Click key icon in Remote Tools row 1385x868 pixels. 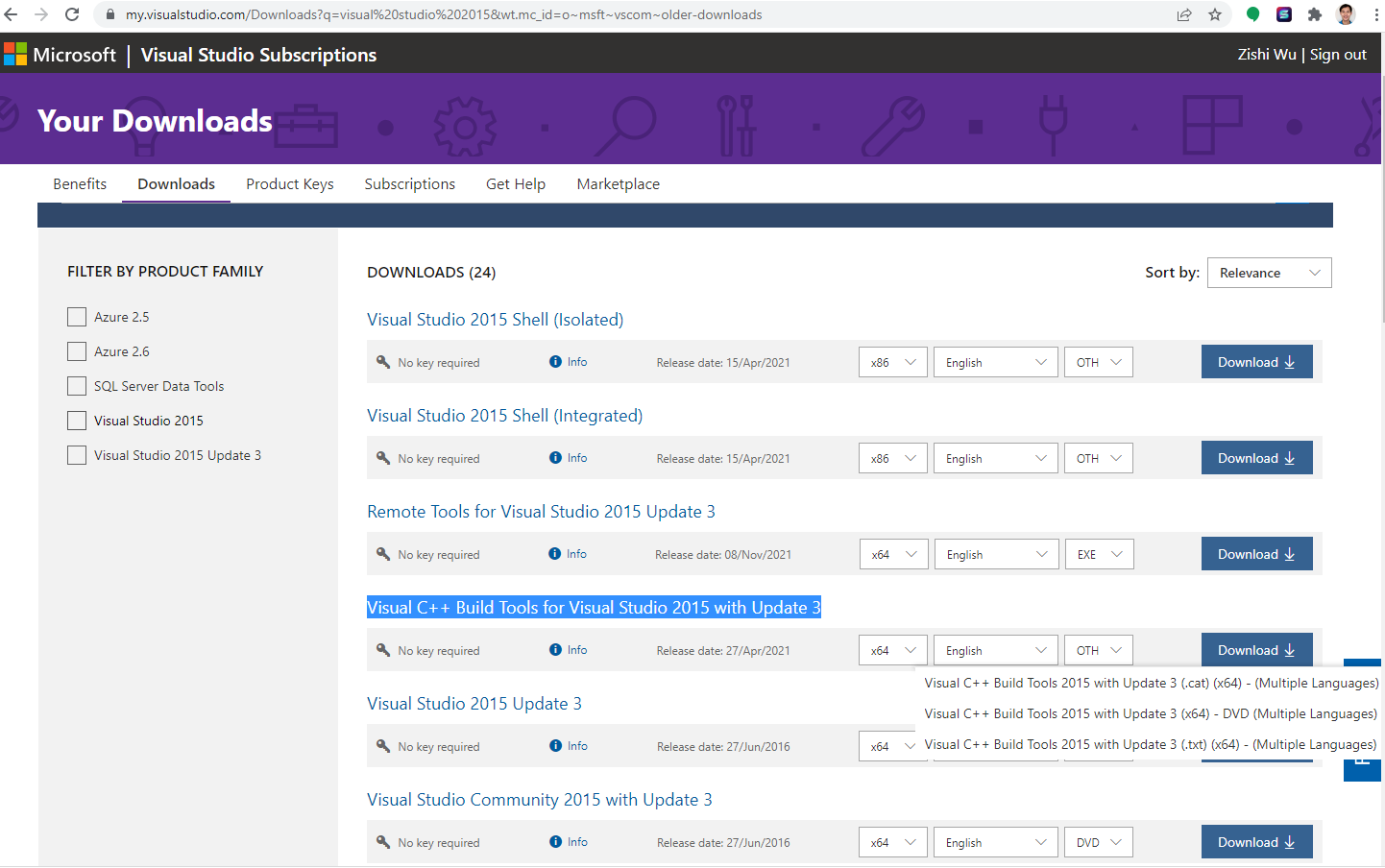point(383,554)
